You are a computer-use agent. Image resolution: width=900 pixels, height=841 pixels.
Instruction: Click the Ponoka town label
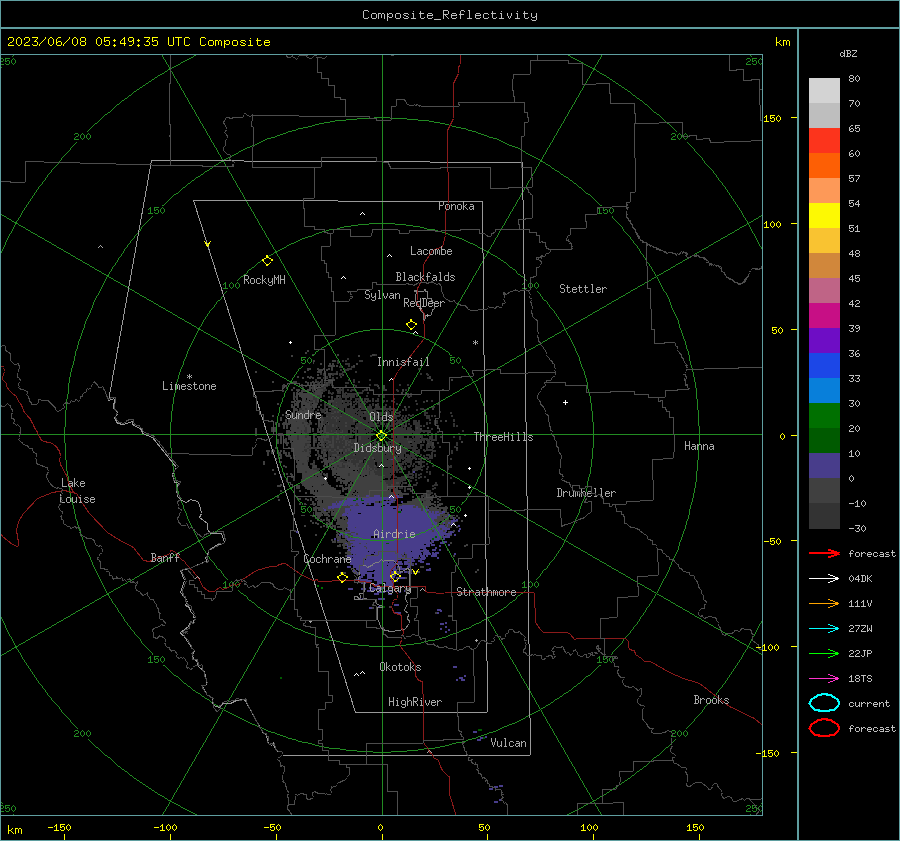[x=456, y=206]
